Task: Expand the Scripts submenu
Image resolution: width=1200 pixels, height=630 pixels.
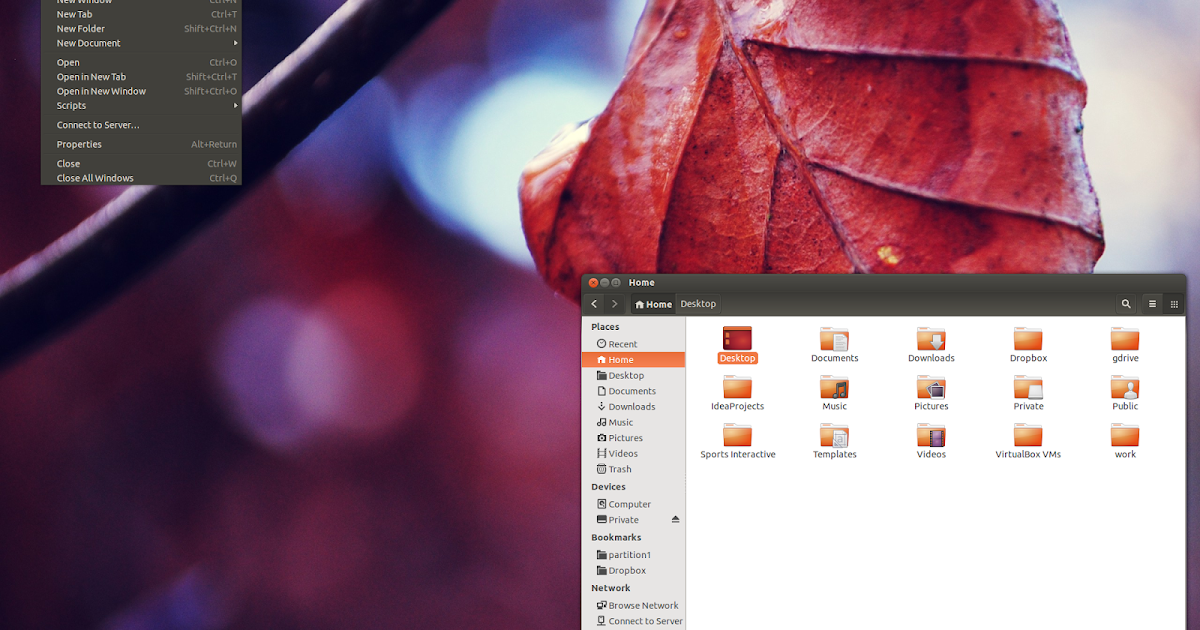Action: click(71, 105)
